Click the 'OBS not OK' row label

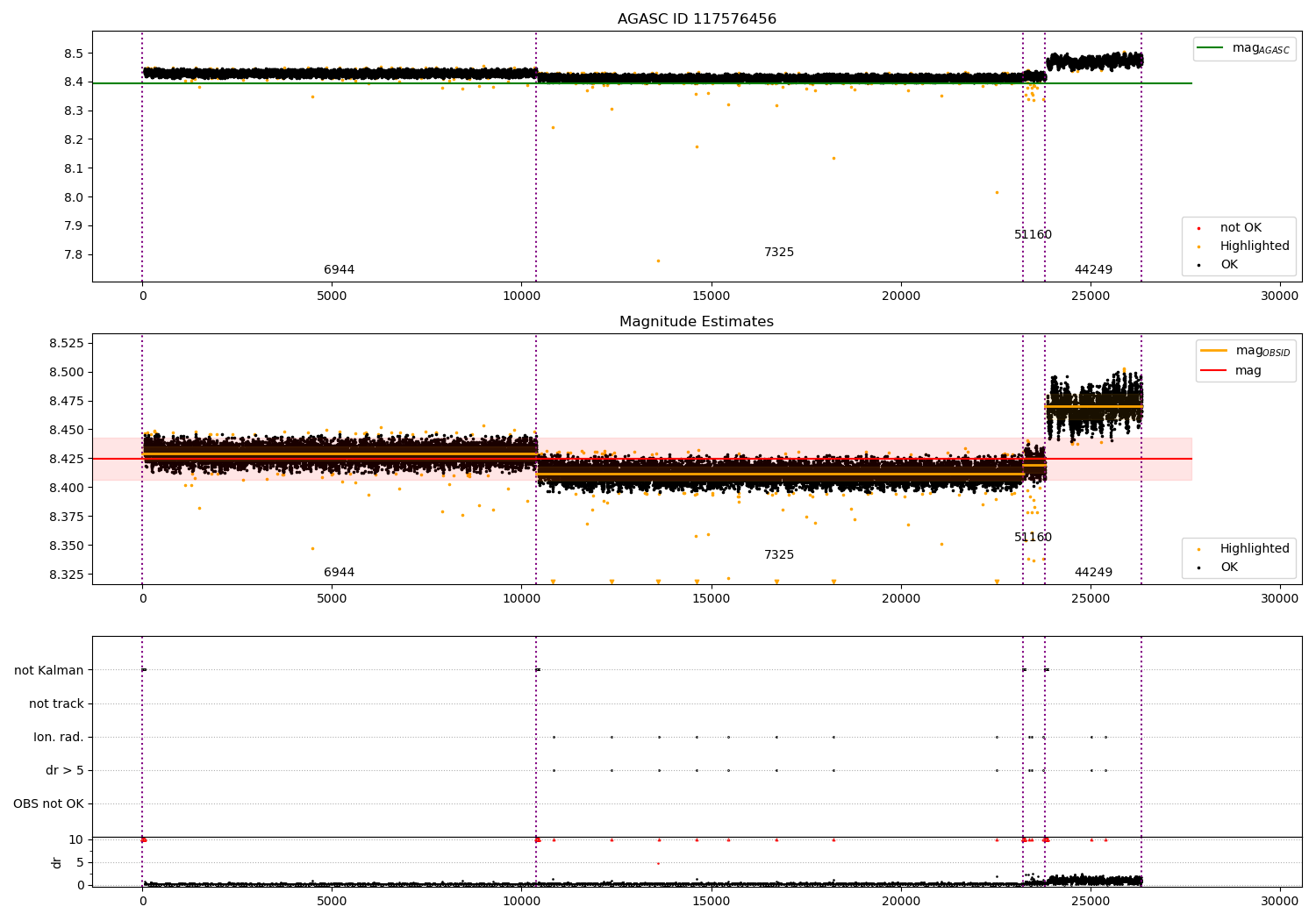click(48, 804)
